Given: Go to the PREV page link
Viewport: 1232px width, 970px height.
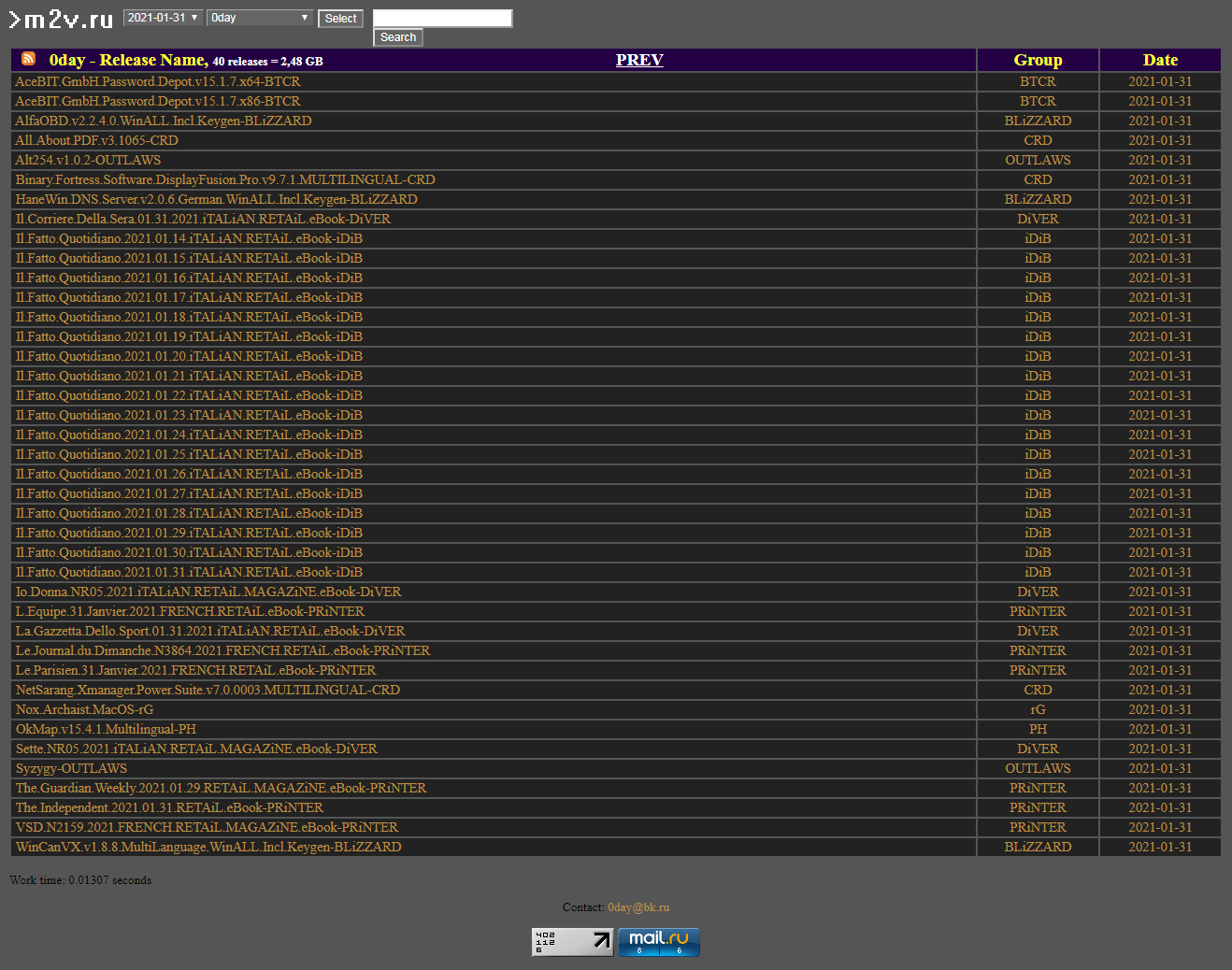Looking at the screenshot, I should [639, 60].
